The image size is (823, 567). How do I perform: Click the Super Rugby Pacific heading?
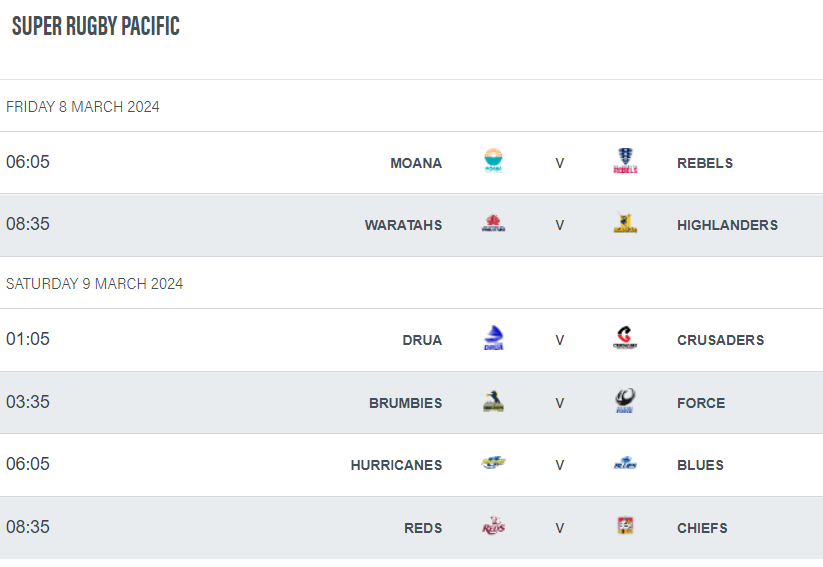(x=96, y=26)
